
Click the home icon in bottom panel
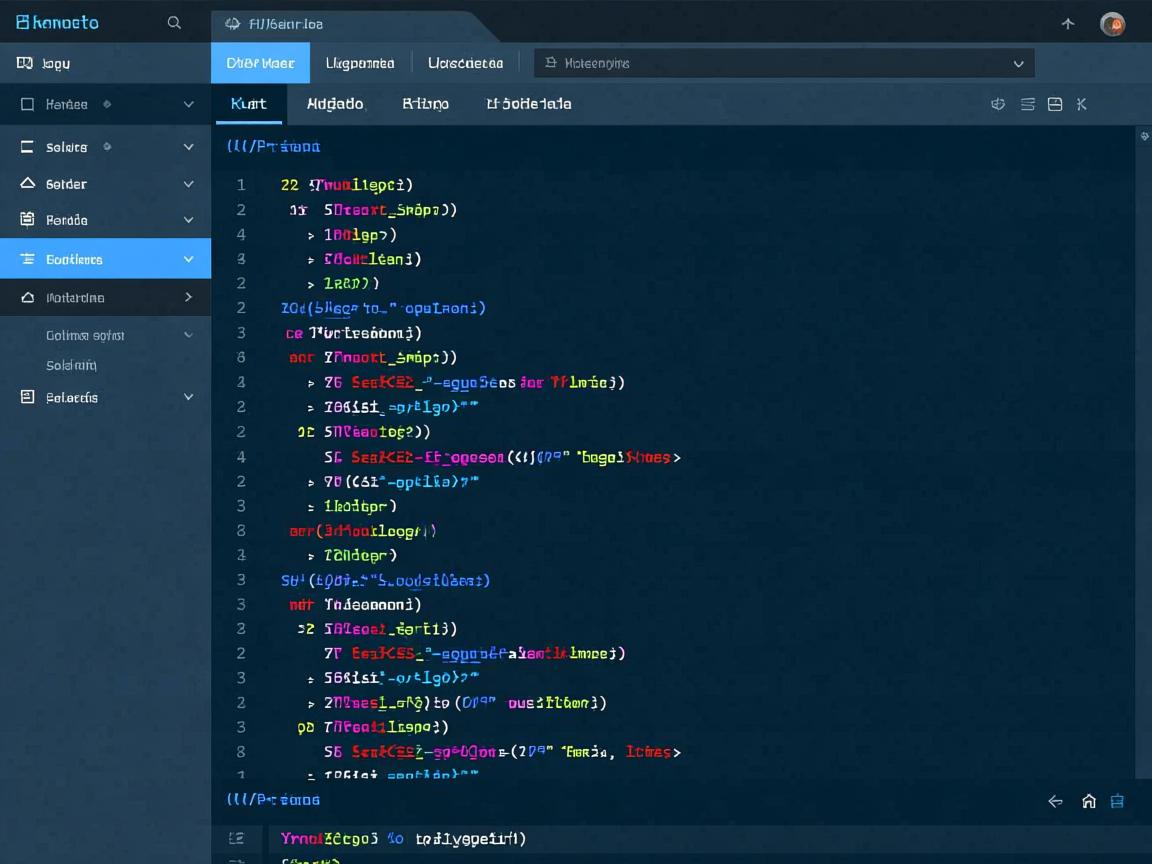pos(1089,801)
